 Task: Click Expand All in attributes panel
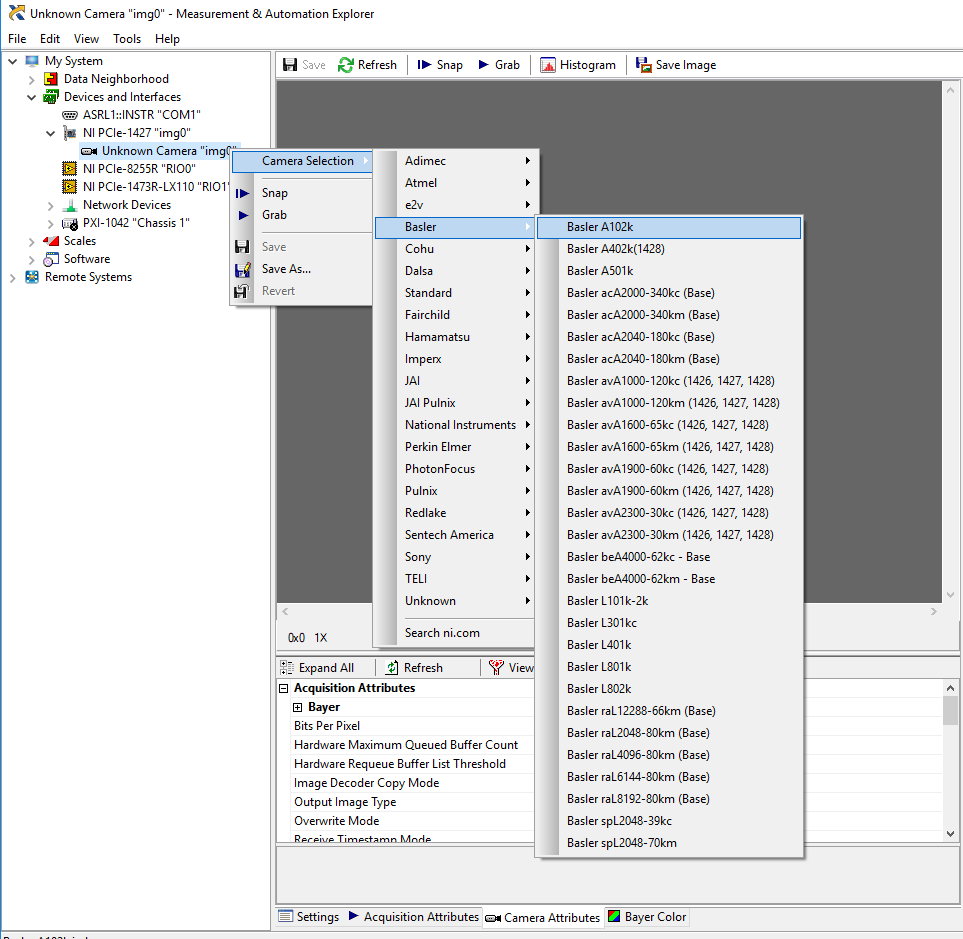click(316, 668)
